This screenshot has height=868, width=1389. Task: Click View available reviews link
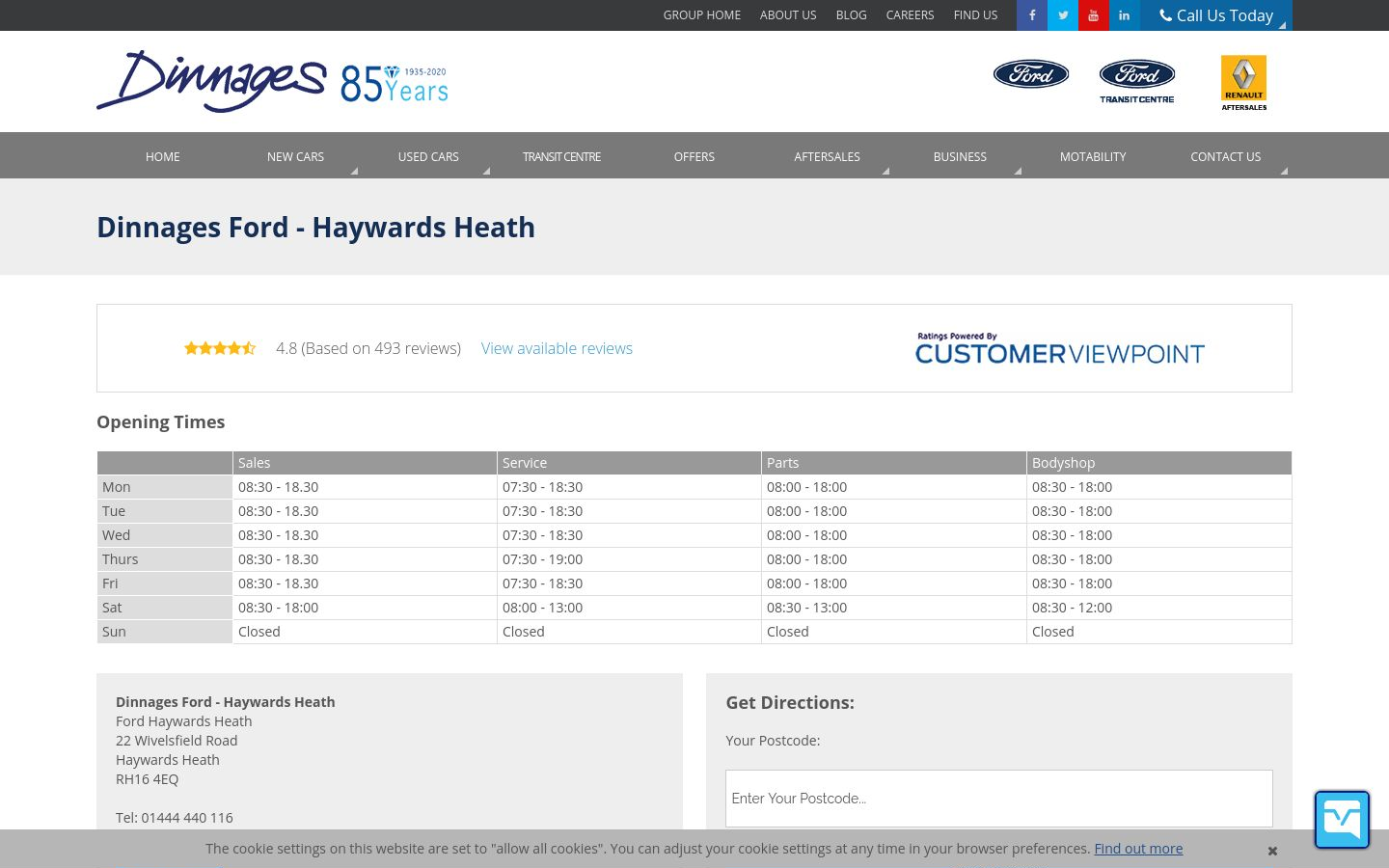click(x=557, y=348)
